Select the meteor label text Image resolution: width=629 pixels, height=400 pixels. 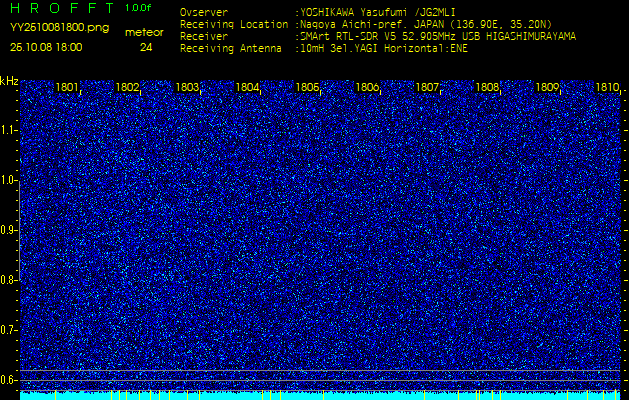coord(144,33)
